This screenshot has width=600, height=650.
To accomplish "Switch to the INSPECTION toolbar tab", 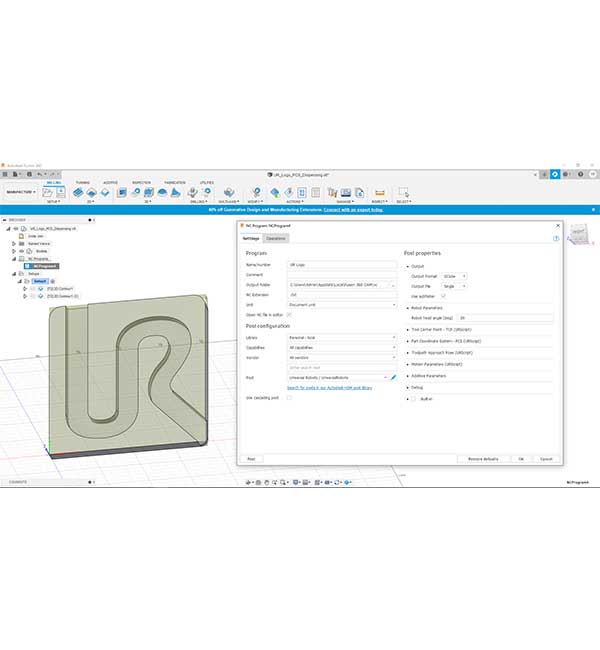I will (x=141, y=182).
